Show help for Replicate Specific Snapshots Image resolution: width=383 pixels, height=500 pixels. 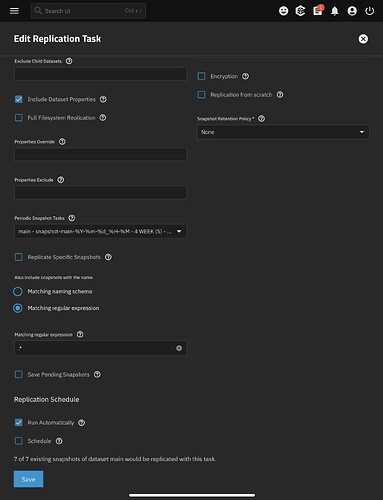click(x=108, y=257)
